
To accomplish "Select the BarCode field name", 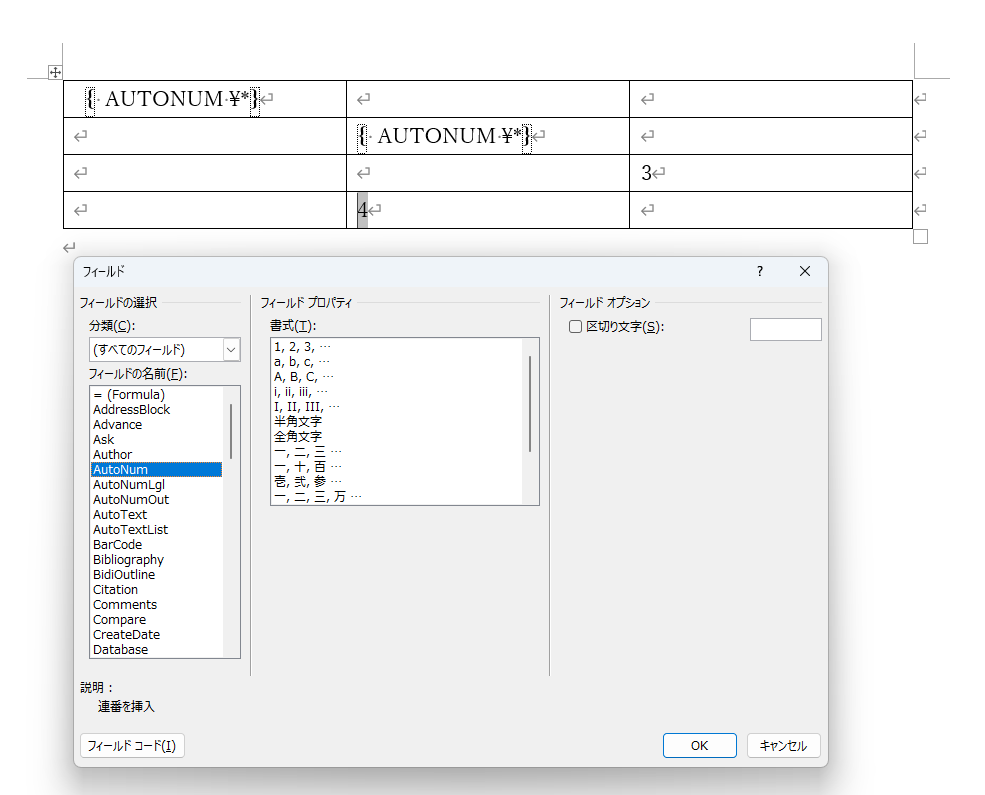I will [x=117, y=544].
